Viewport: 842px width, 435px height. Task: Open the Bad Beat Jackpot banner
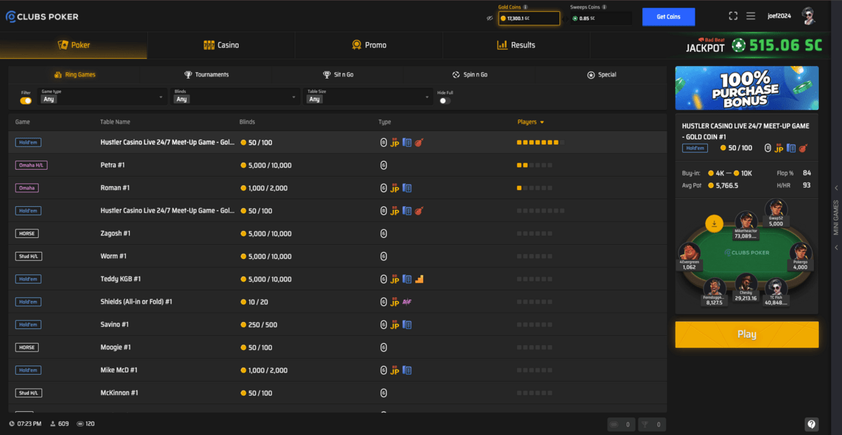tap(753, 45)
